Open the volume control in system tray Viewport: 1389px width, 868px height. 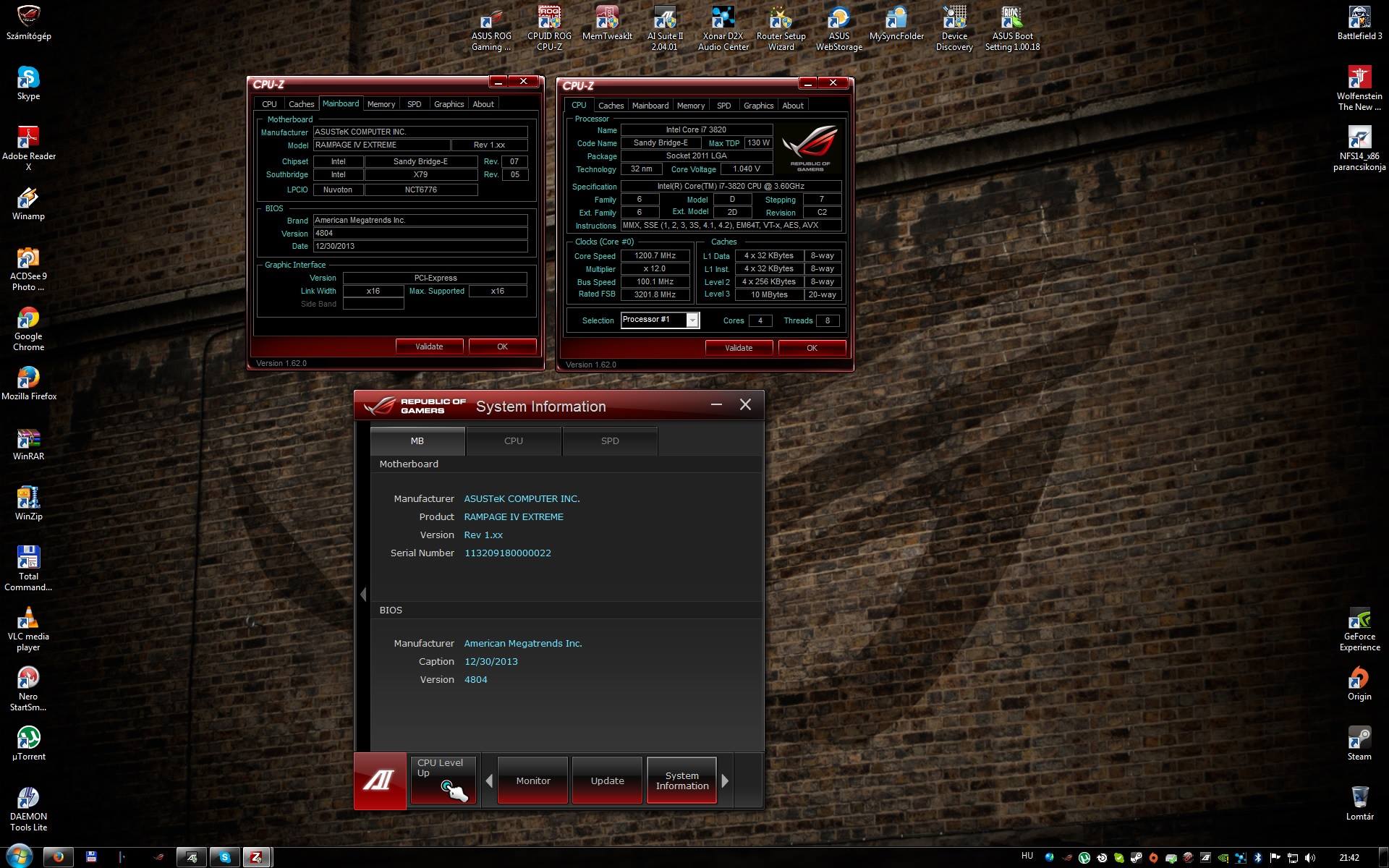click(1310, 858)
